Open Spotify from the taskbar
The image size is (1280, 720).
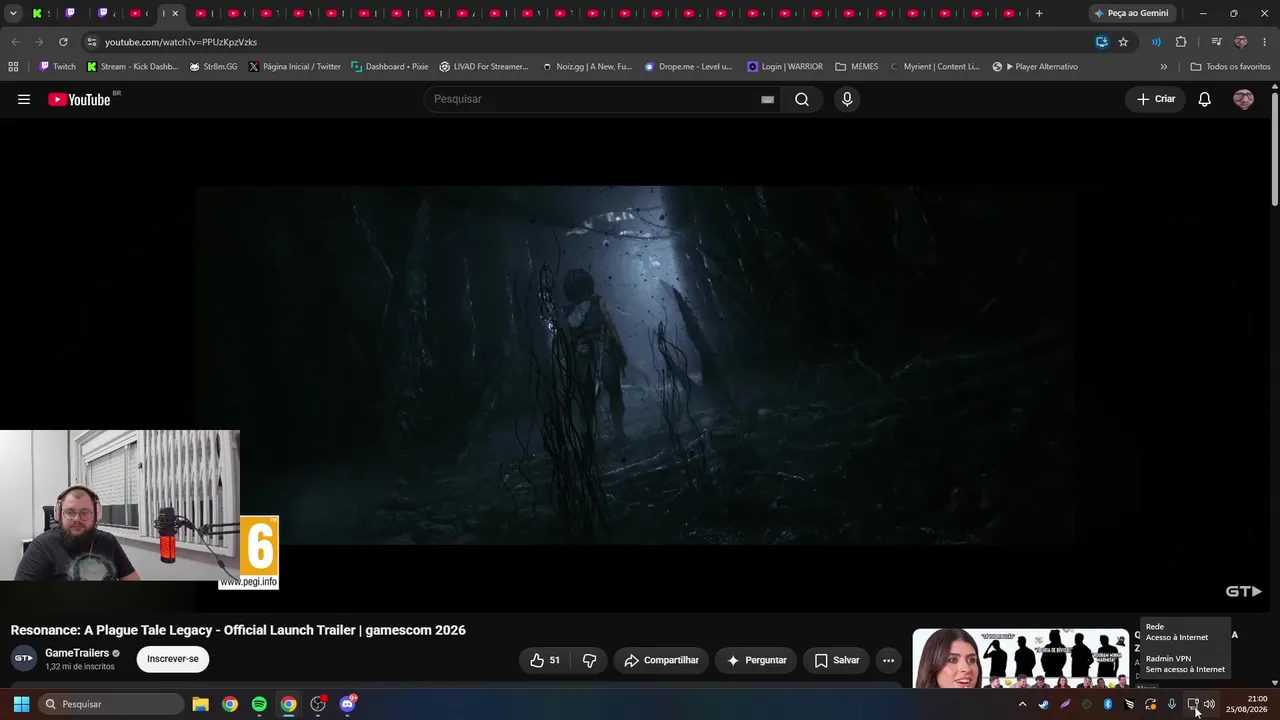(259, 704)
